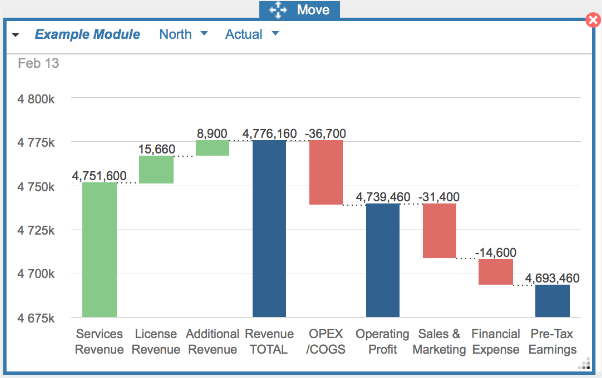Click the 15,660 data label
Viewport: 602px width, 378px height.
coord(157,149)
